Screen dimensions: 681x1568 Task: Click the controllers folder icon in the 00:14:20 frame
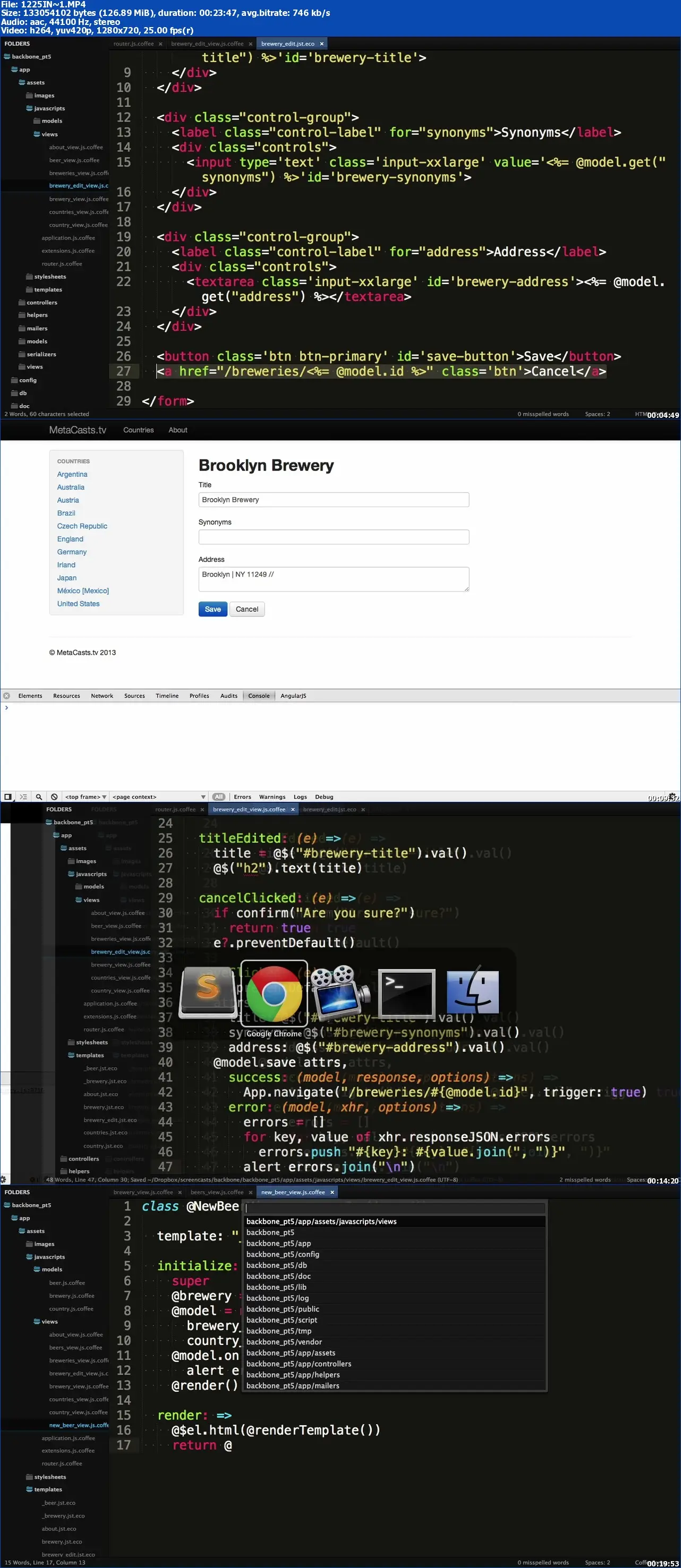point(63,1159)
